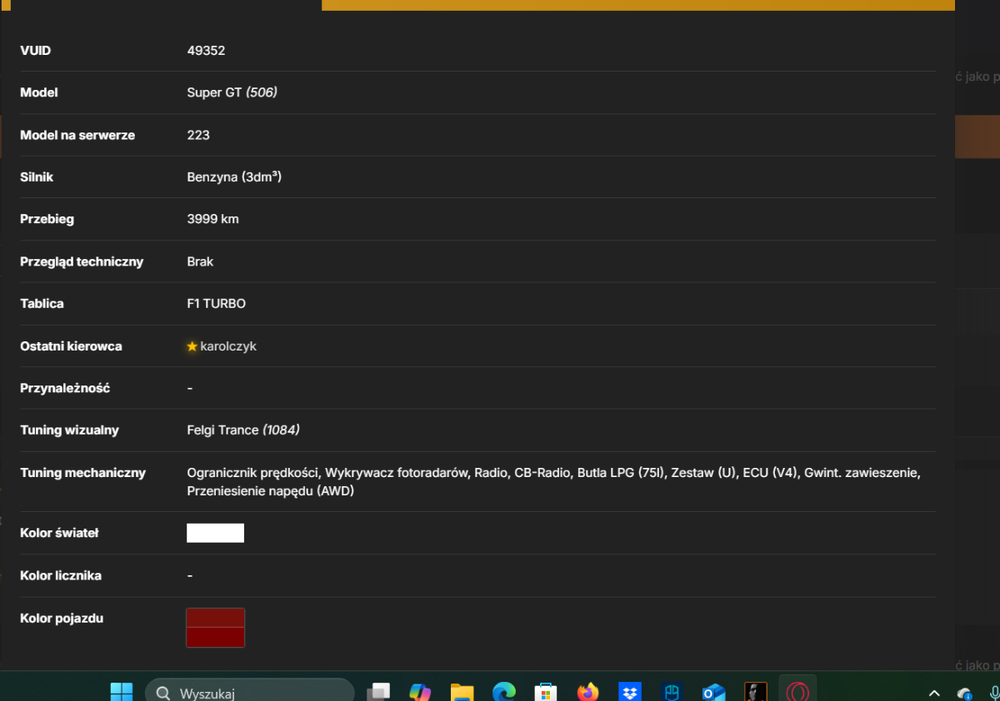
Task: Expand hidden system tray icons chevron
Action: coord(934,693)
